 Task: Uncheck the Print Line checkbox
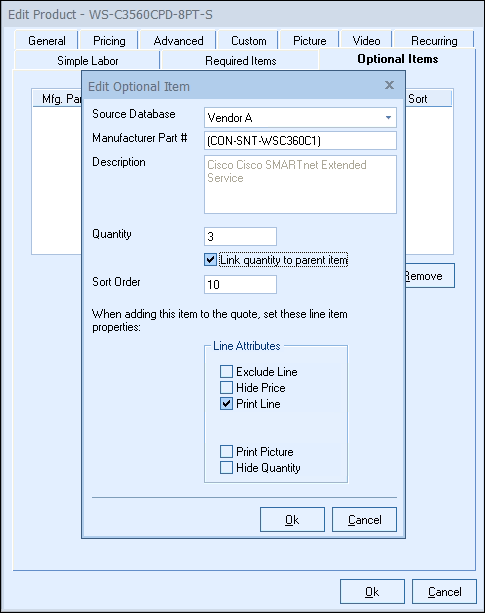tap(226, 403)
